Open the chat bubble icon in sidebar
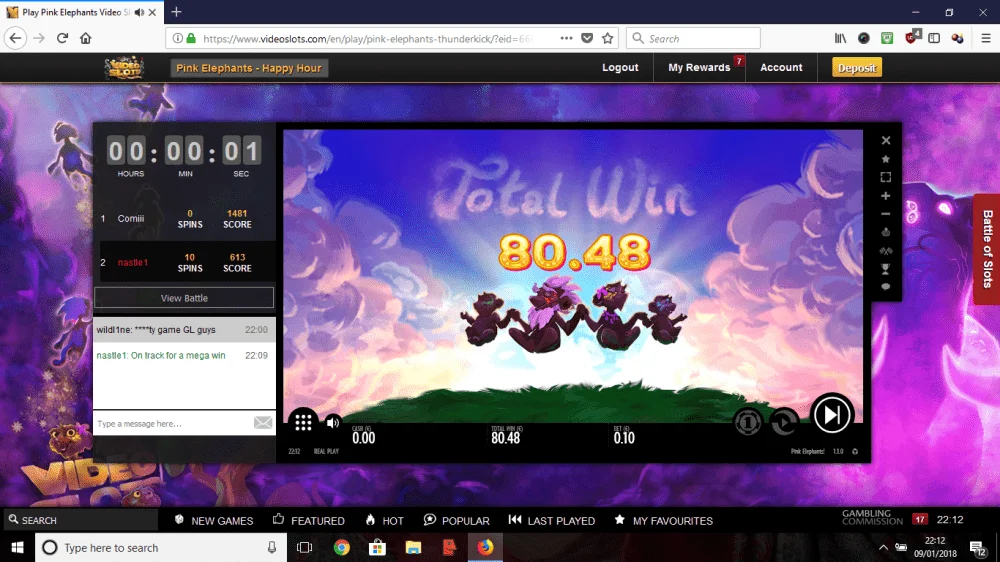Screen dimensions: 1000x562 [886, 287]
